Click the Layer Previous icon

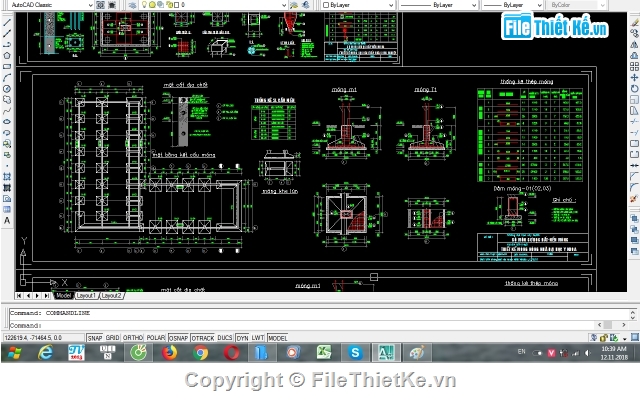pyautogui.click(x=305, y=5)
